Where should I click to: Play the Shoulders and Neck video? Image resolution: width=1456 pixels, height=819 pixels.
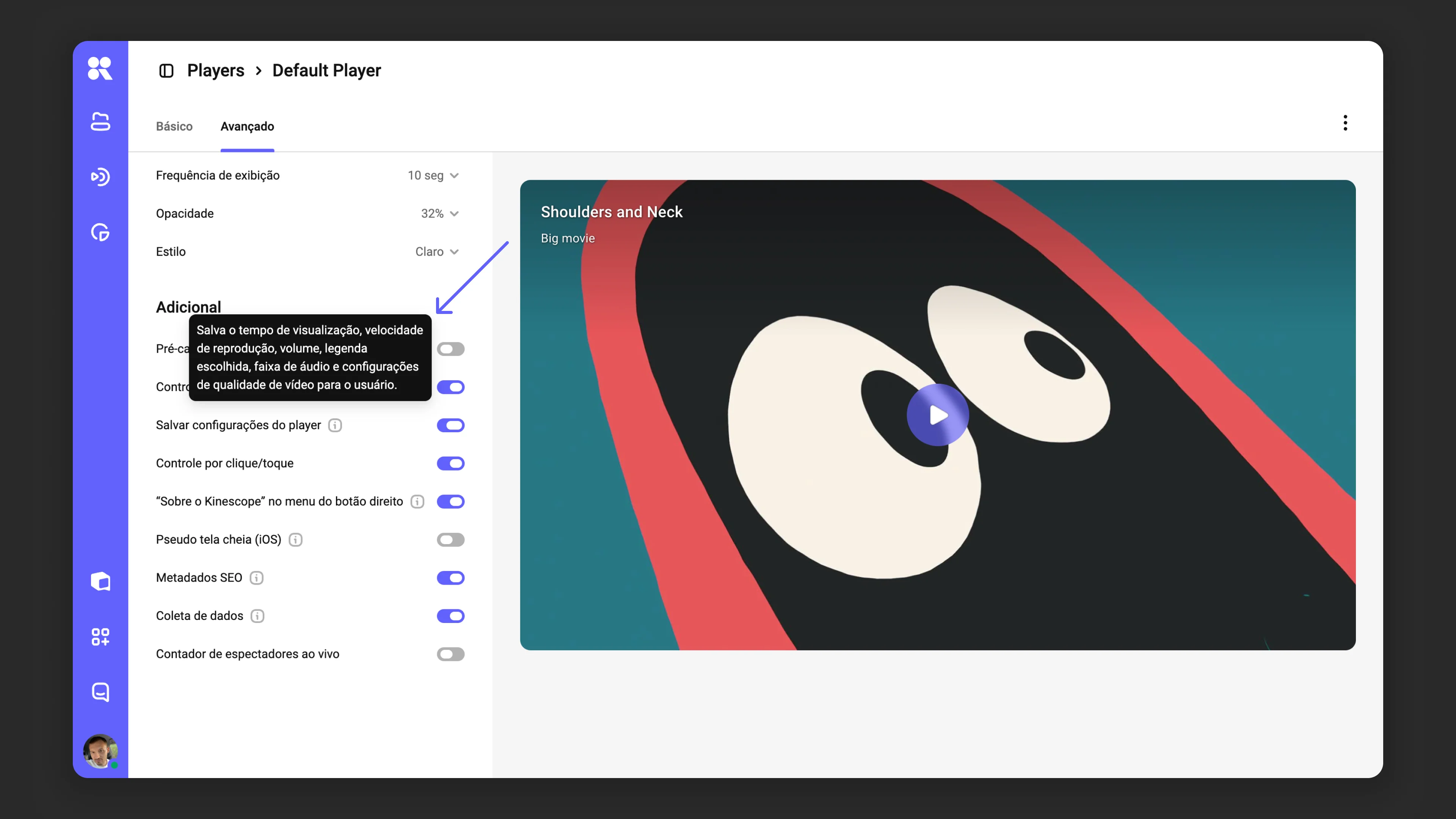(x=938, y=415)
